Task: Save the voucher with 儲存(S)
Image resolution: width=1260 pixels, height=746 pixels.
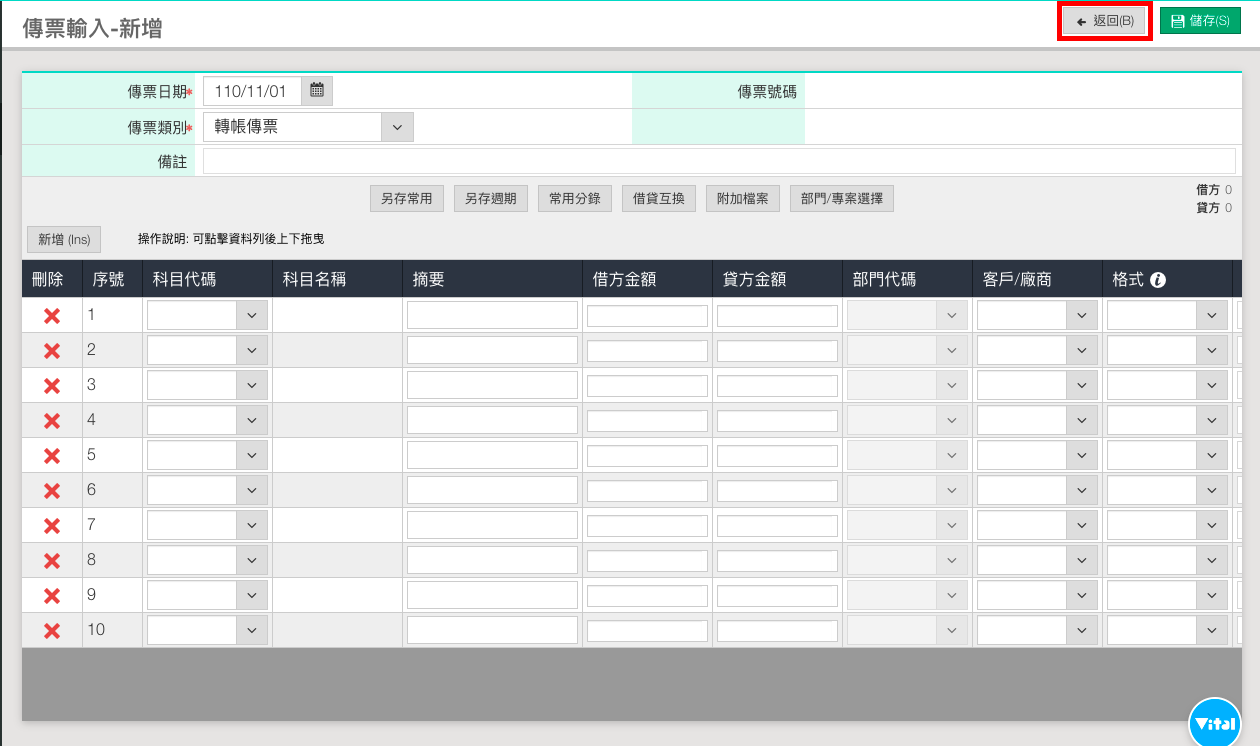Action: click(x=1200, y=21)
